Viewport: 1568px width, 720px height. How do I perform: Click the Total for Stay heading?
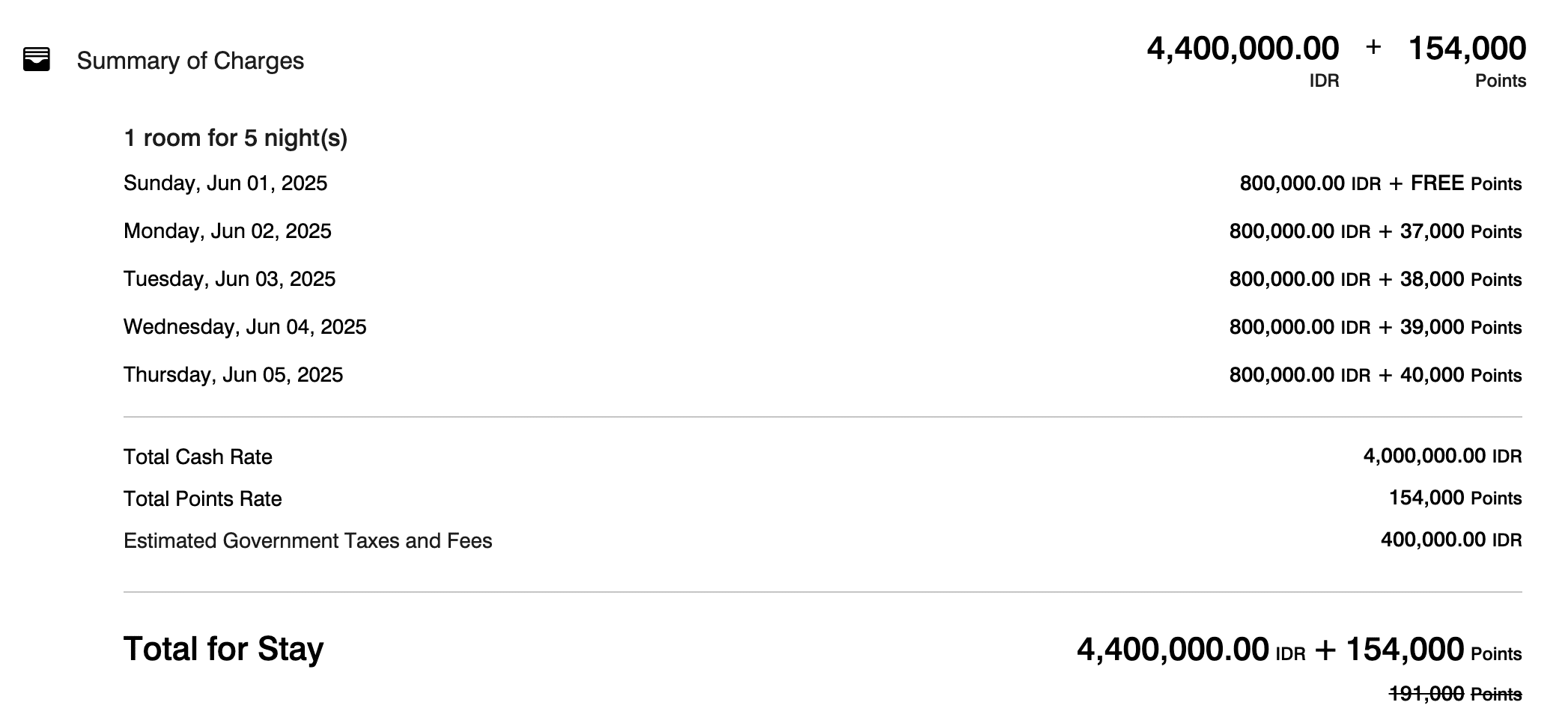223,649
